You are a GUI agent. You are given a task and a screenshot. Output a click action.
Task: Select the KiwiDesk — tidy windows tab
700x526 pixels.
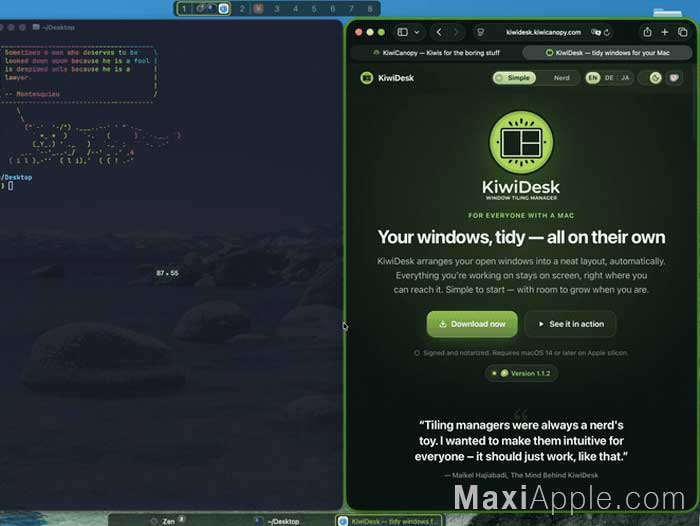click(x=608, y=53)
